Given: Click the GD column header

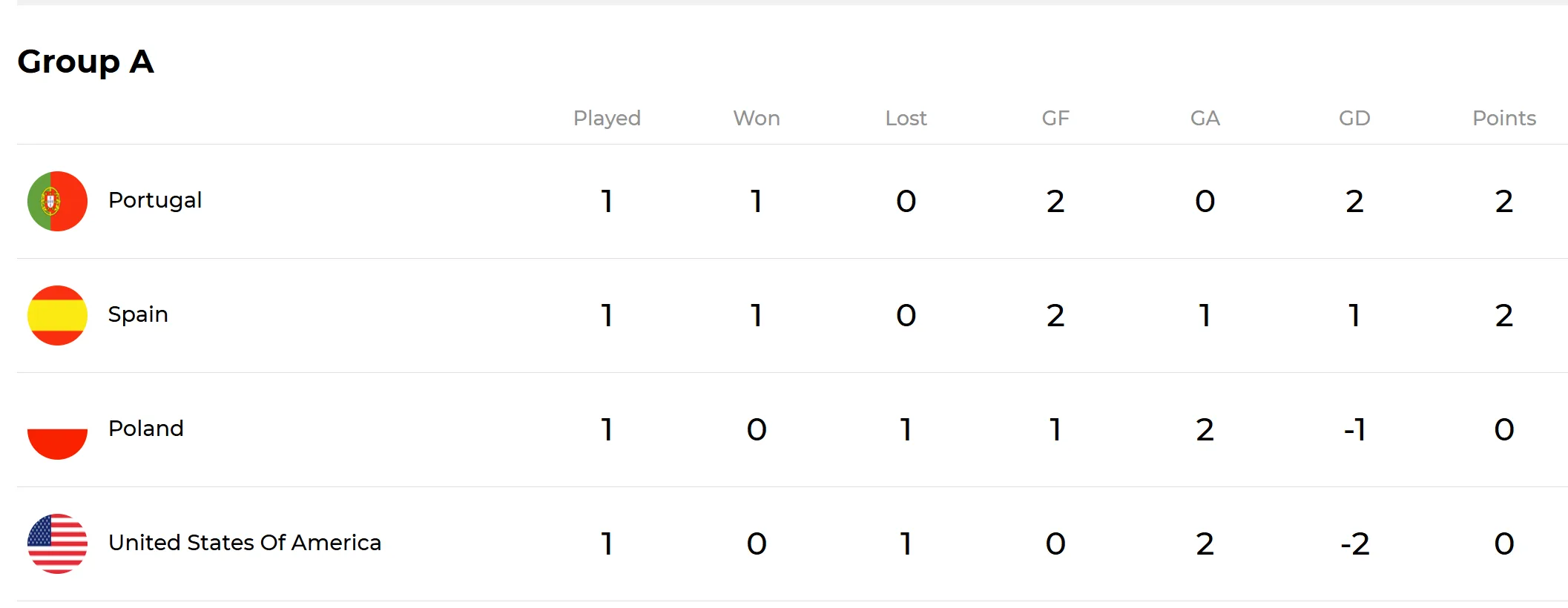Looking at the screenshot, I should tap(1354, 118).
